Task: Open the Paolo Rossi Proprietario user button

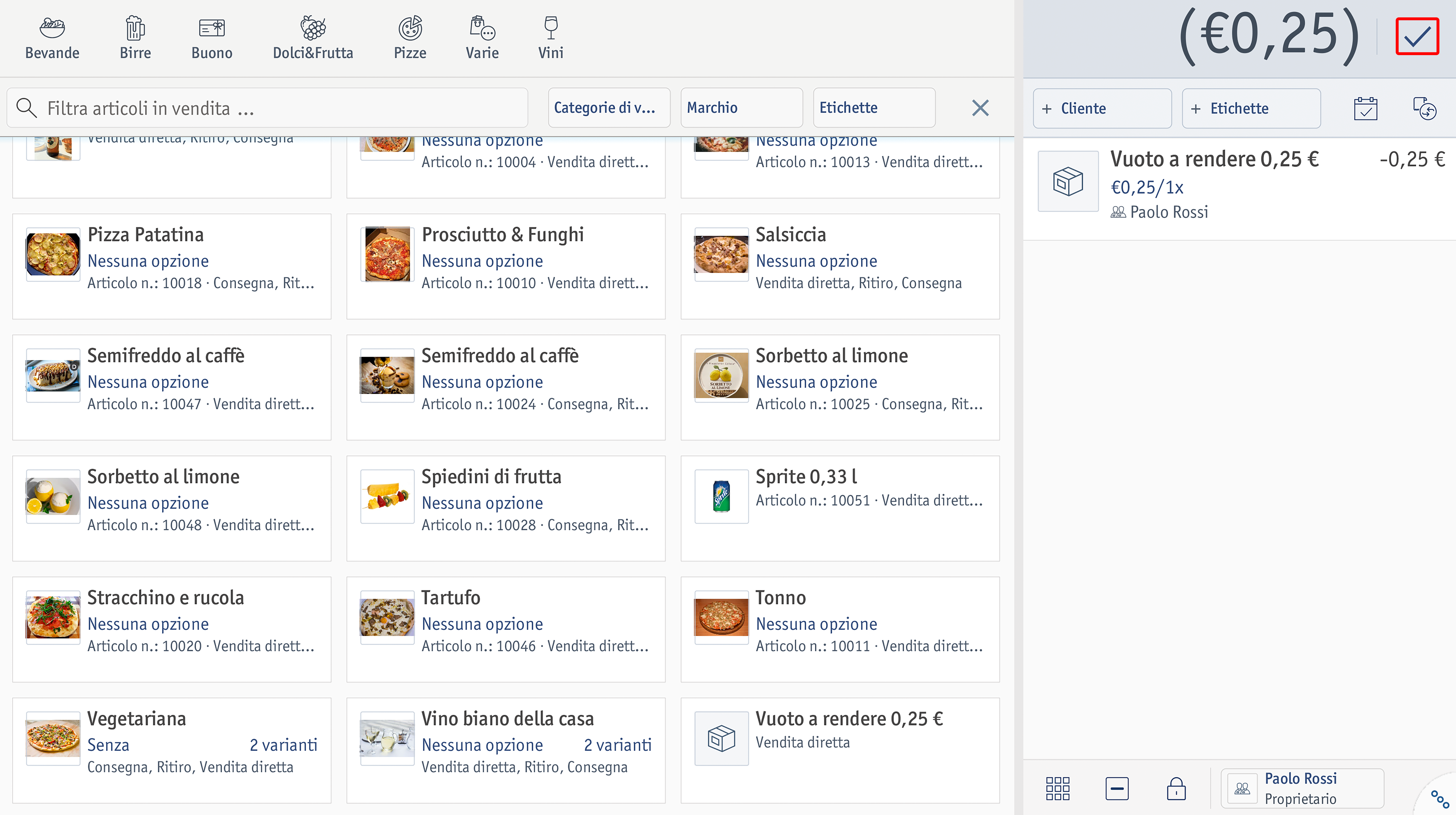Action: pyautogui.click(x=1302, y=789)
